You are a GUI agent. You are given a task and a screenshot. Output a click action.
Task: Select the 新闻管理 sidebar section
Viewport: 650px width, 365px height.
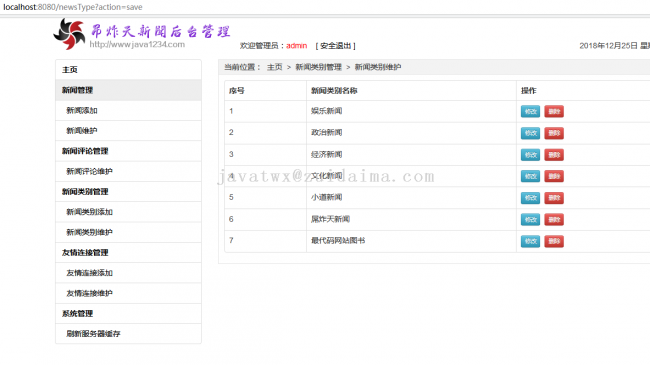click(x=129, y=90)
